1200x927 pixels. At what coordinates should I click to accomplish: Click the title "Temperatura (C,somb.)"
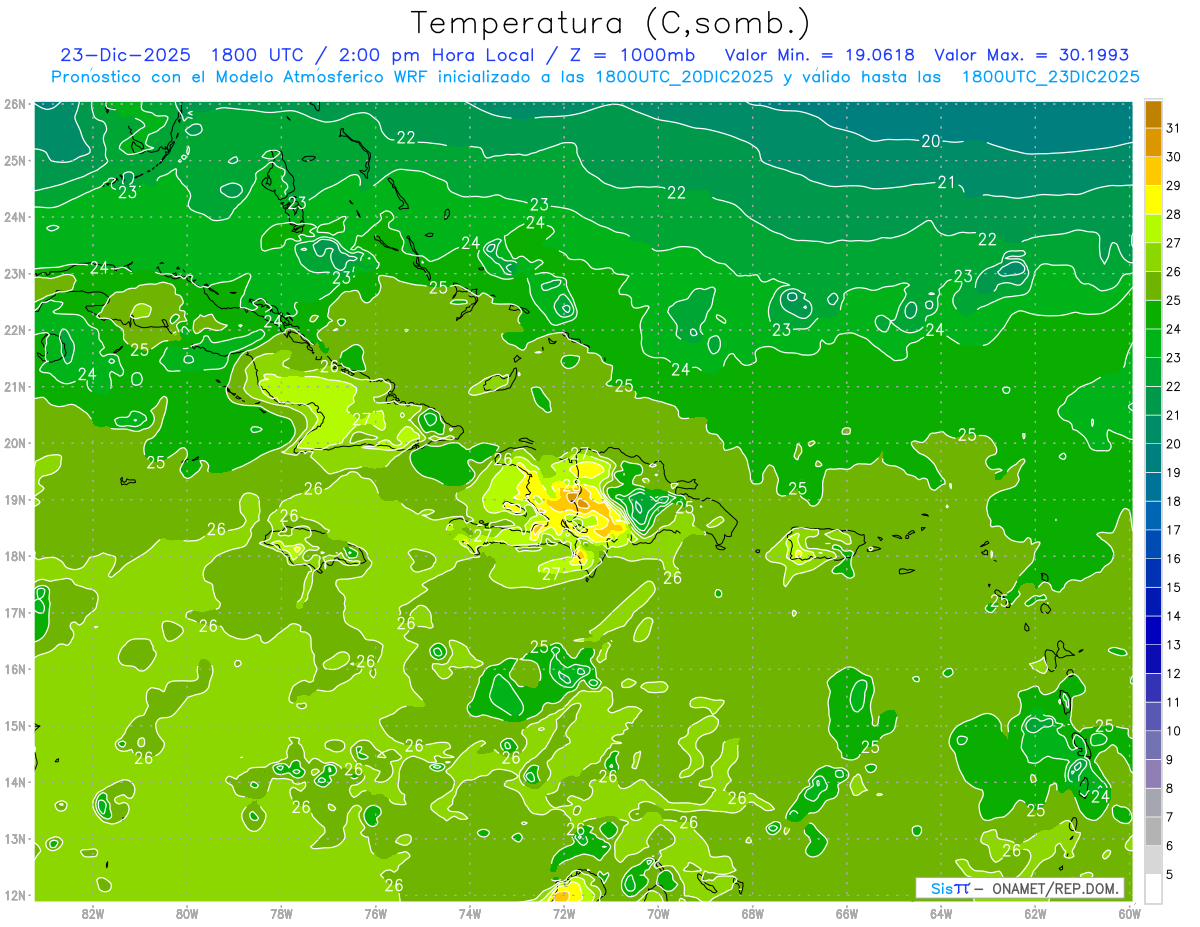[611, 23]
